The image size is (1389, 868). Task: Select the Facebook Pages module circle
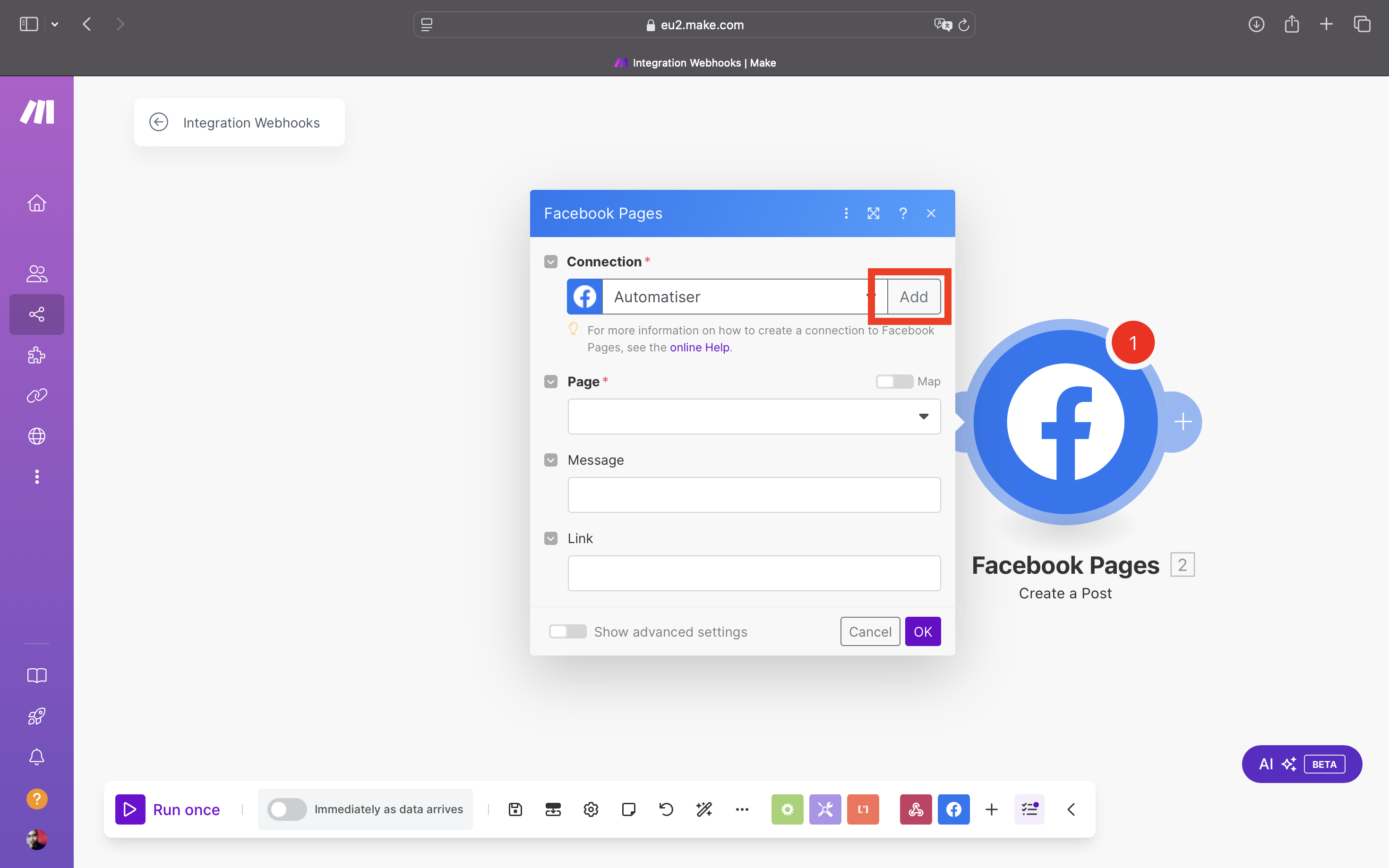pyautogui.click(x=1065, y=422)
